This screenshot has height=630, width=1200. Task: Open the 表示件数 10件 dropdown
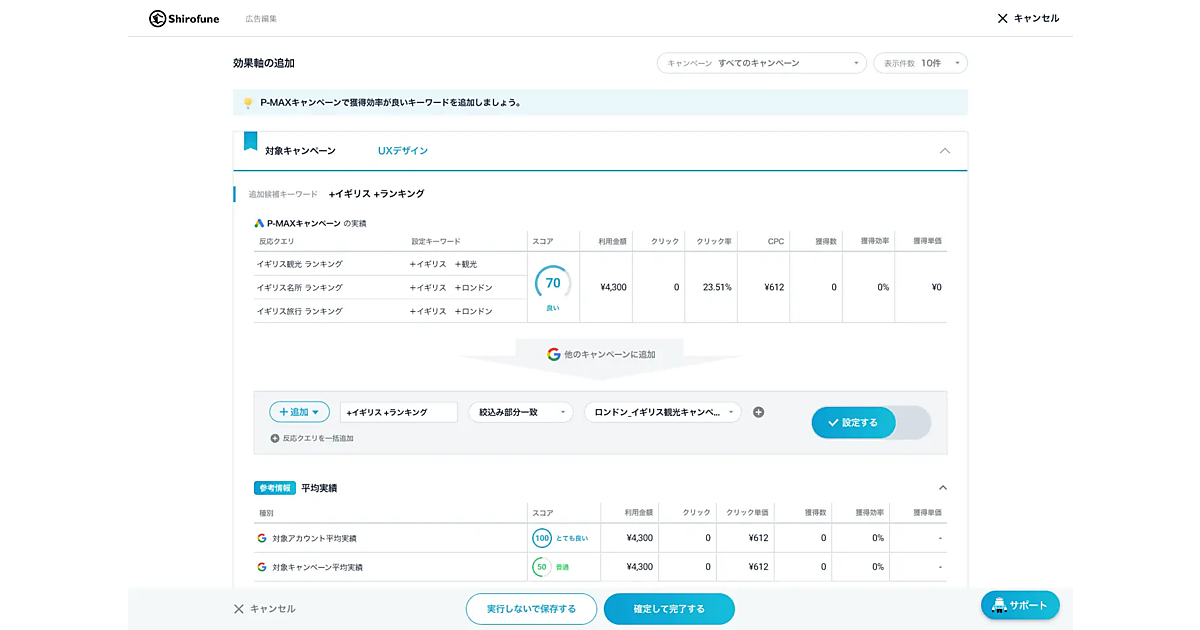coord(920,63)
